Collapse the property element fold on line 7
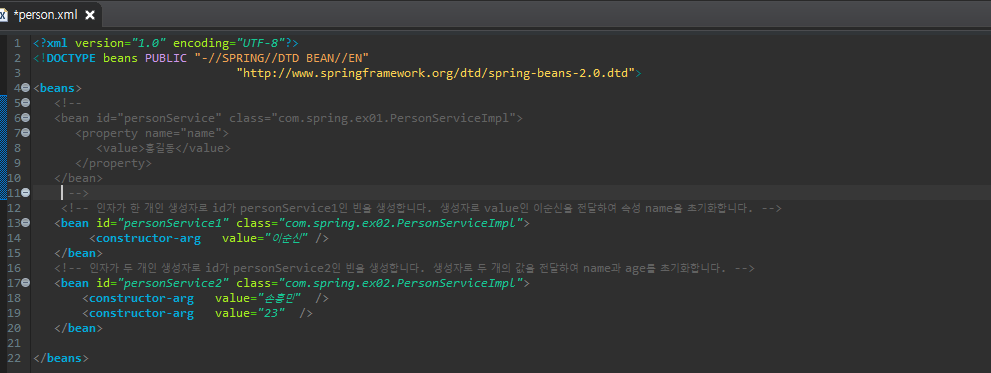 pos(26,133)
